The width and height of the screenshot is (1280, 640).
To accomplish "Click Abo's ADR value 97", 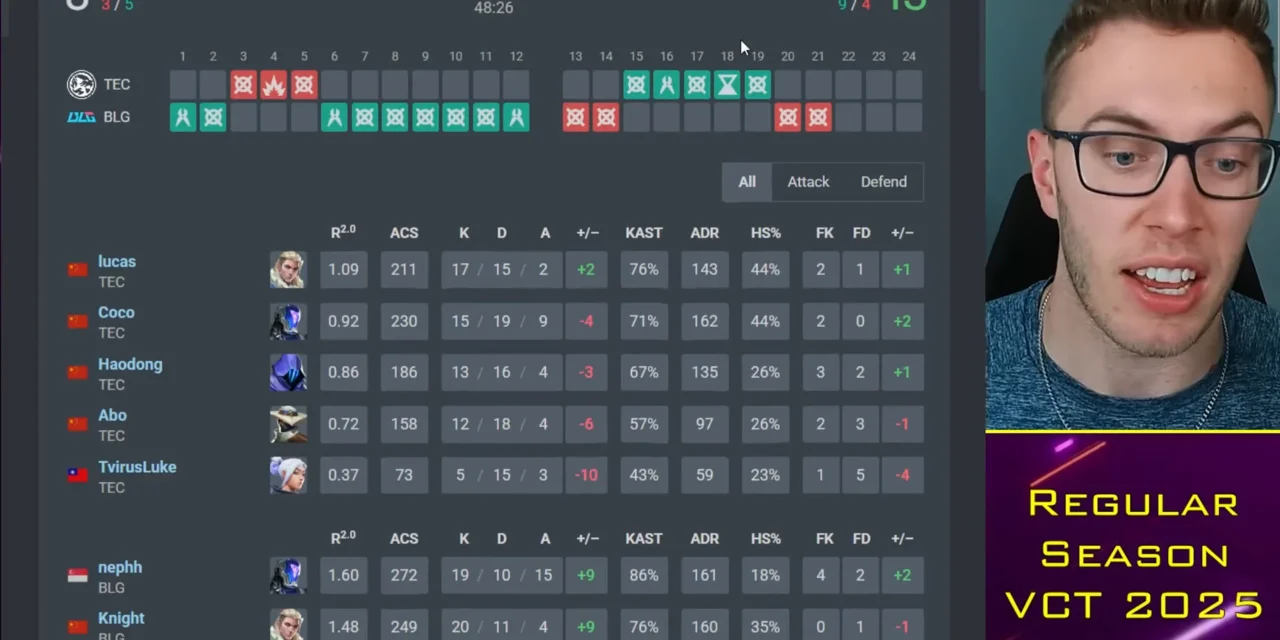I will [704, 424].
